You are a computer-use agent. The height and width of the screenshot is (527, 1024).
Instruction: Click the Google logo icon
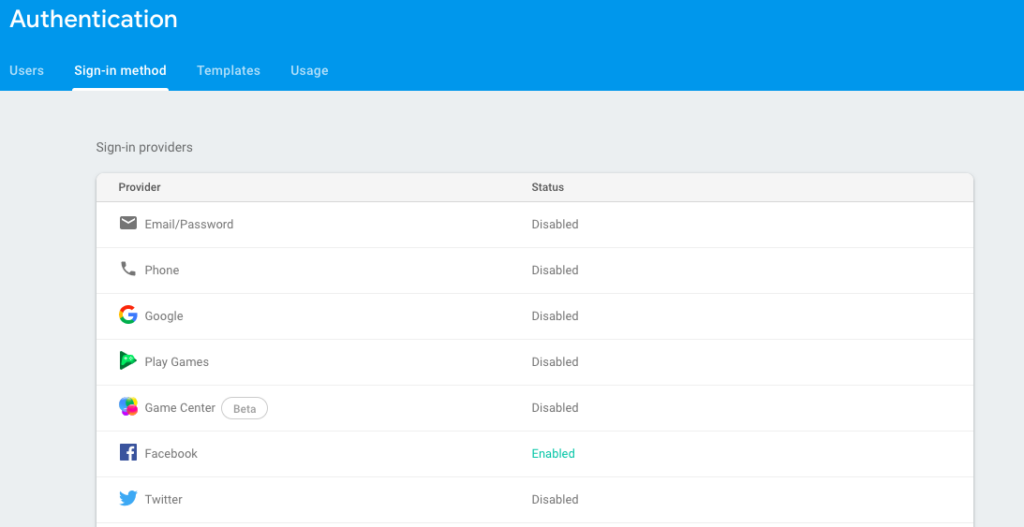point(128,315)
